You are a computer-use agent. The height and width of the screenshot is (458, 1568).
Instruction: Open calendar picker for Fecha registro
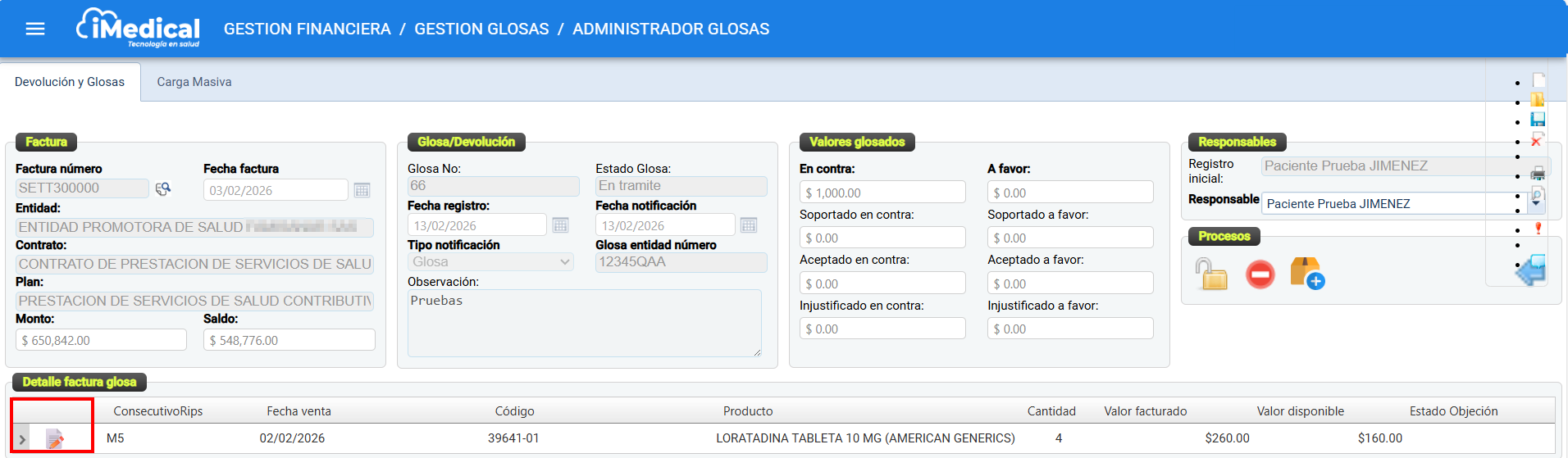click(x=560, y=225)
